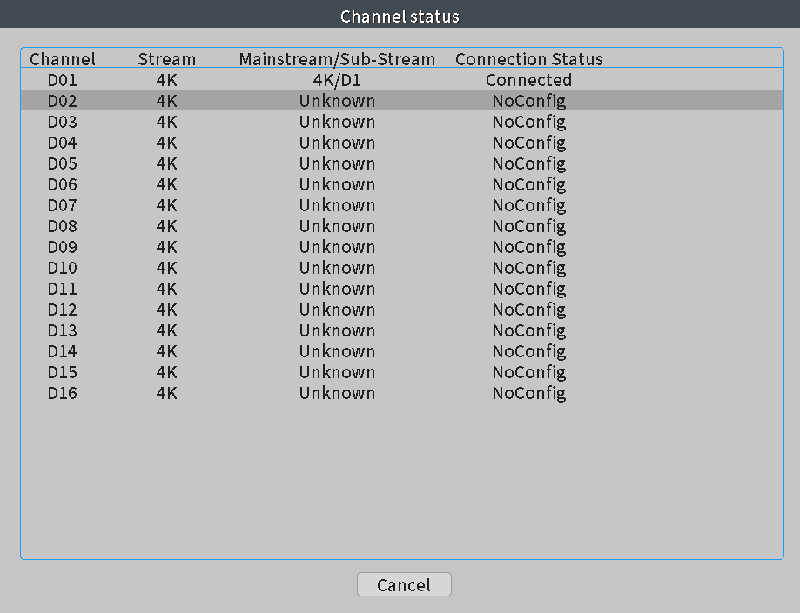The height and width of the screenshot is (613, 800).
Task: Select the D01 channel row
Action: click(x=62, y=80)
